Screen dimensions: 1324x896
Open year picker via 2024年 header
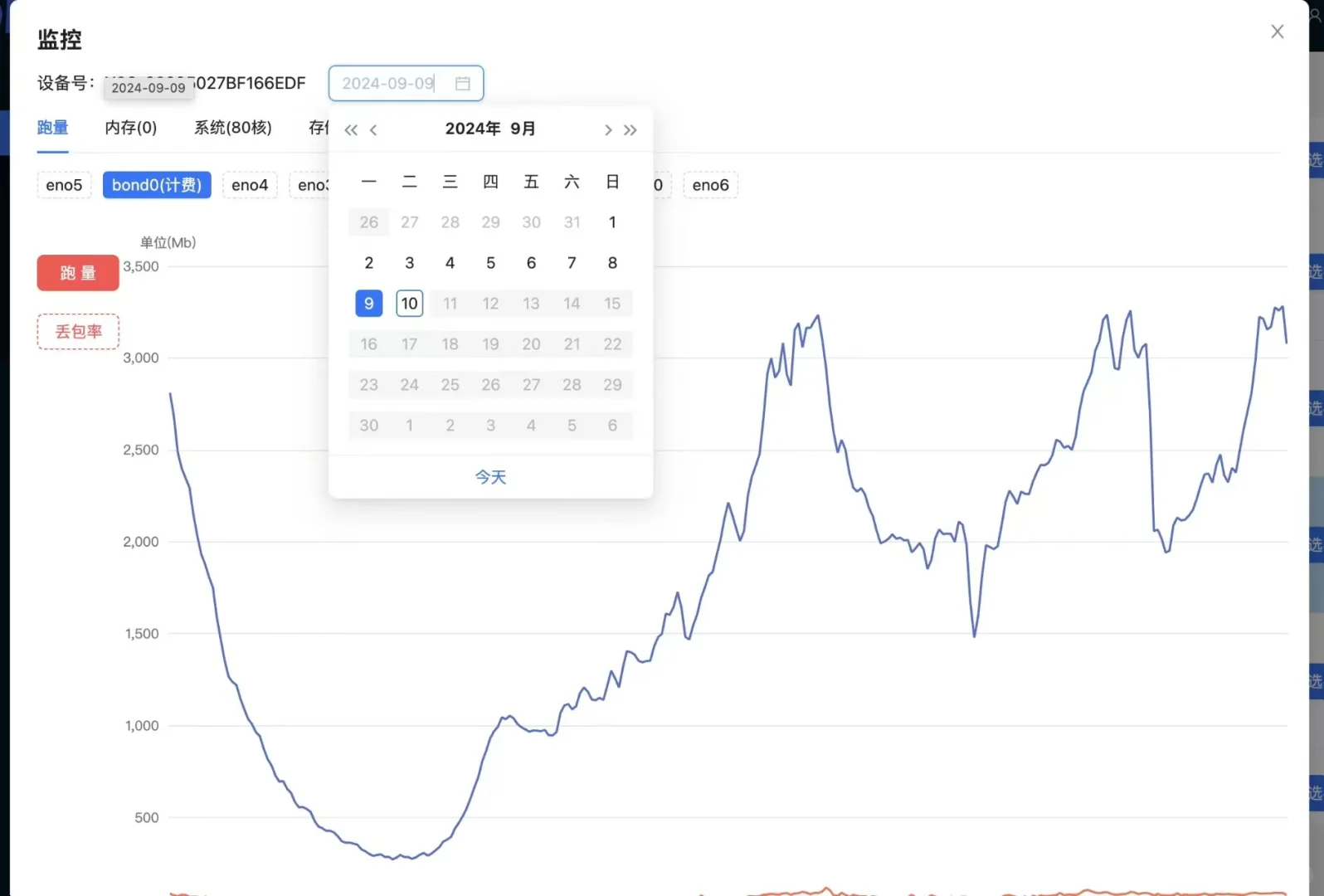[x=473, y=129]
